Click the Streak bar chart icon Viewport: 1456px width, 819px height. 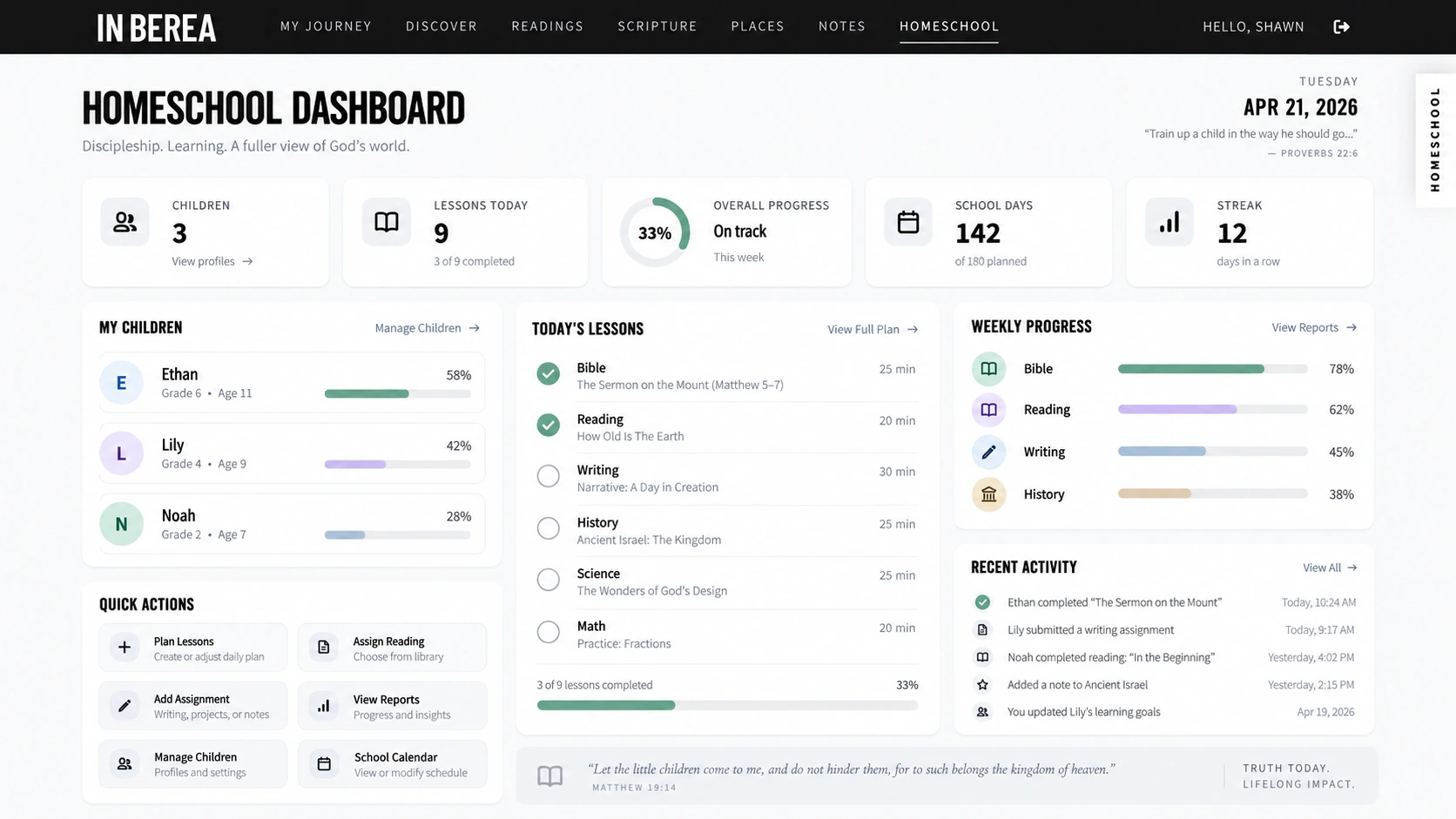(1170, 222)
